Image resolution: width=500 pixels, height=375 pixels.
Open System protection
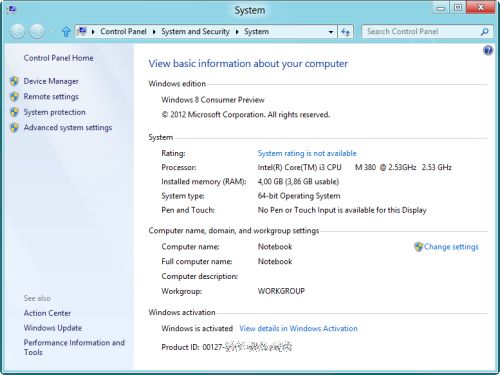tap(54, 112)
